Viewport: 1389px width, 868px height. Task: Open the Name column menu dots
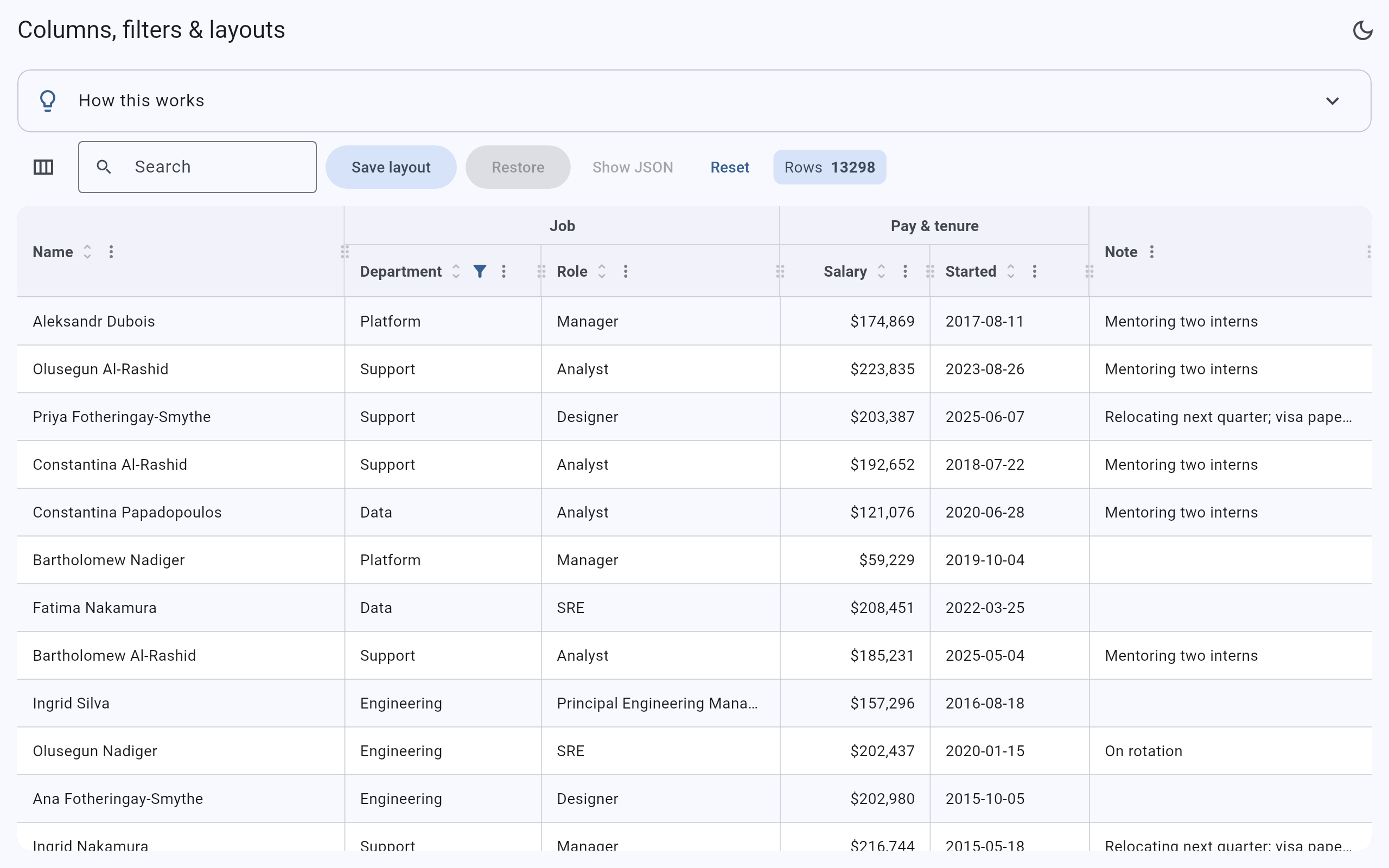pos(111,252)
